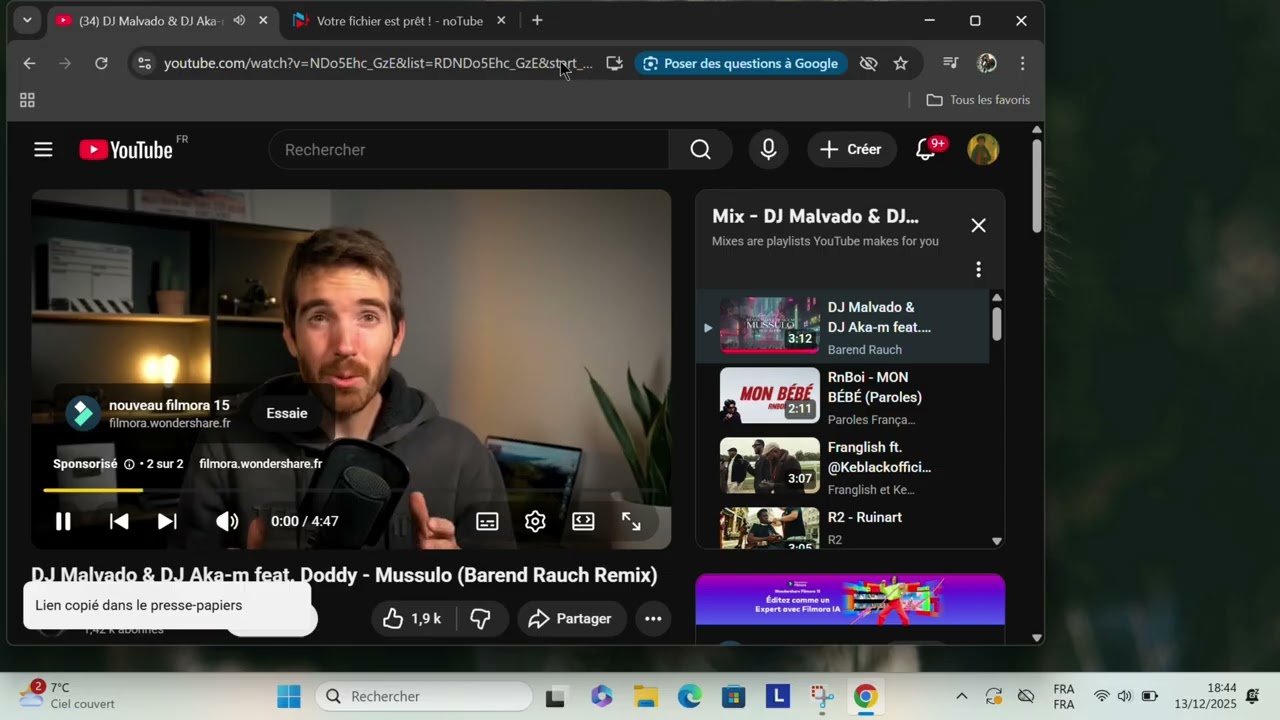1280x720 pixels.
Task: Open the Tous les favoris folder
Action: (x=978, y=100)
